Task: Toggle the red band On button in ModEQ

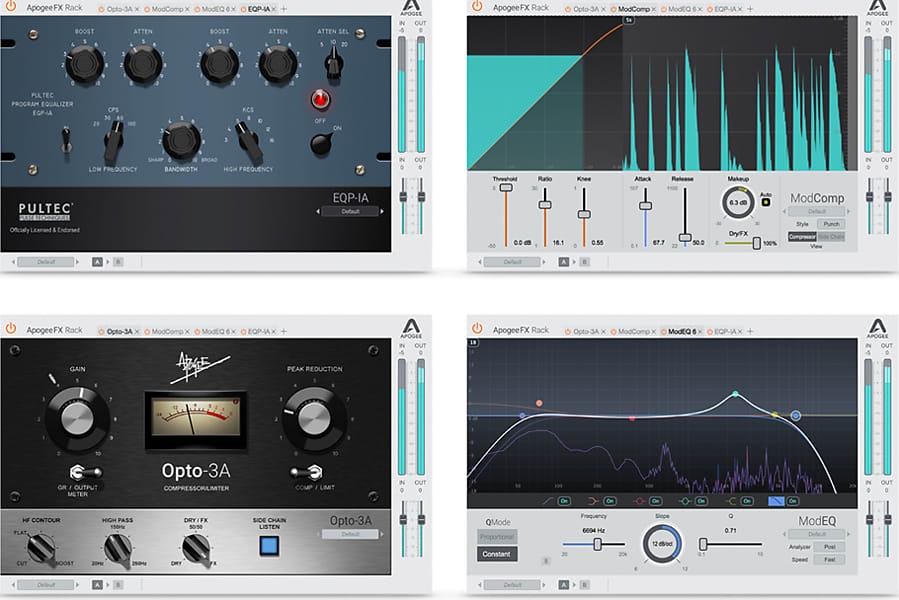Action: [x=655, y=501]
